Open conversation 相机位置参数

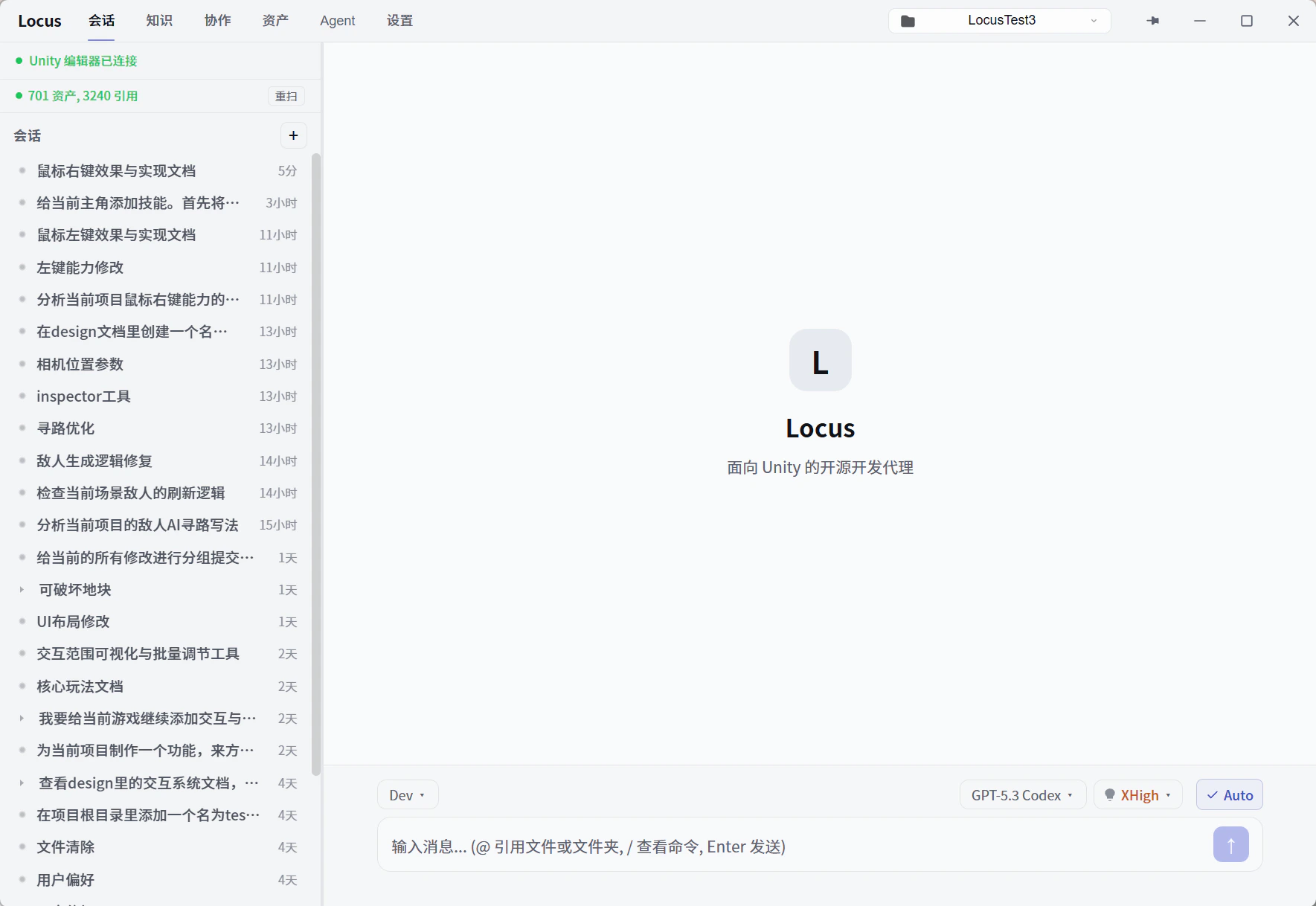pos(158,364)
